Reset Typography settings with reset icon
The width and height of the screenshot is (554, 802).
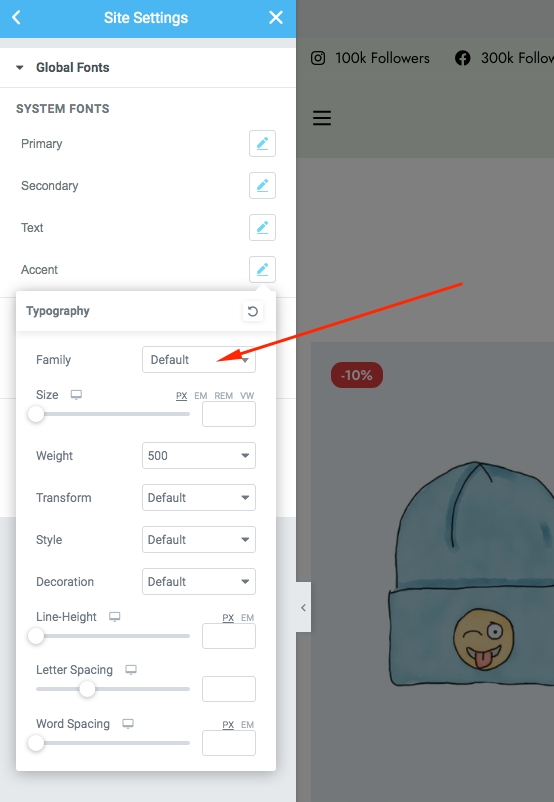253,311
